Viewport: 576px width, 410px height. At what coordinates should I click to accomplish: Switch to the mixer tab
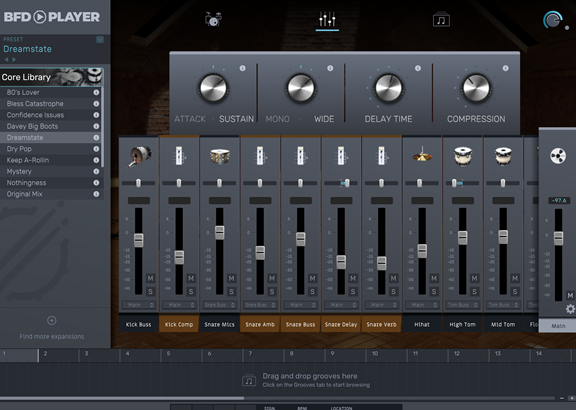327,19
